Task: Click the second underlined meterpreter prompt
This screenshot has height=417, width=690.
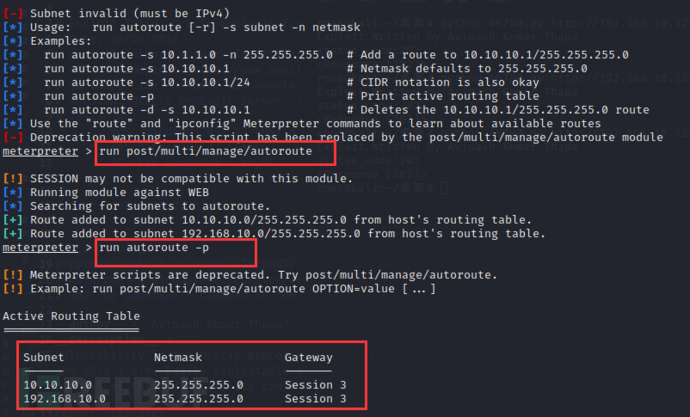Action: click(40, 248)
